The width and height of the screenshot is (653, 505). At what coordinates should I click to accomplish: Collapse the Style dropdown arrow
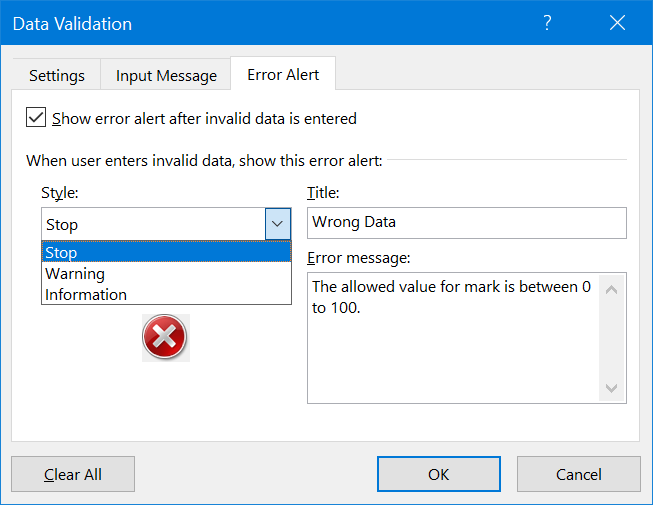(x=278, y=224)
